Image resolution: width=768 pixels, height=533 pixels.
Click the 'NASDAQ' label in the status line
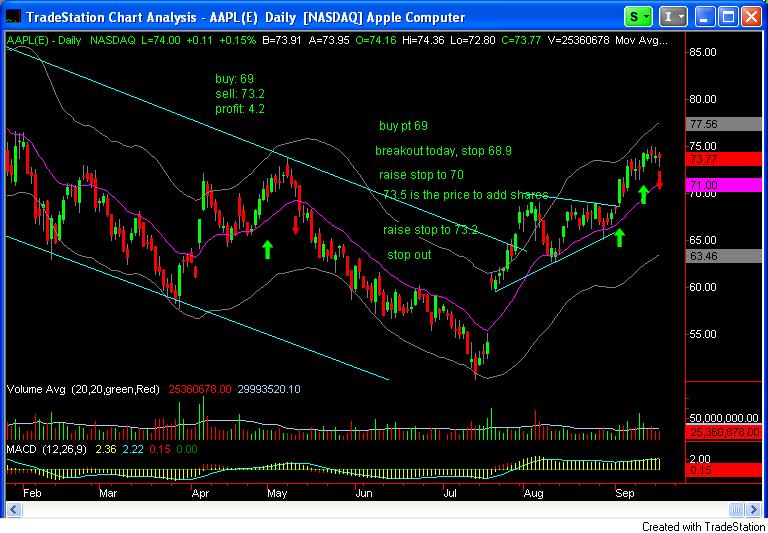[113, 41]
